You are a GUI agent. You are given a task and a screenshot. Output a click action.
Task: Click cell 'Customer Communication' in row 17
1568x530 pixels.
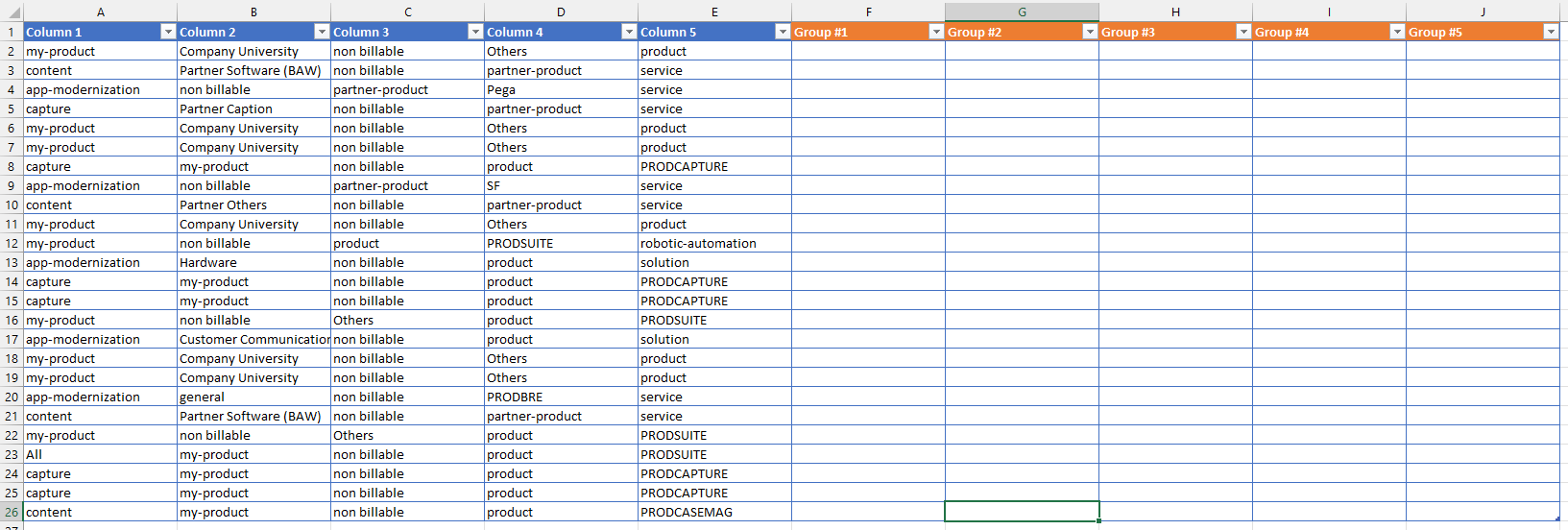click(254, 339)
